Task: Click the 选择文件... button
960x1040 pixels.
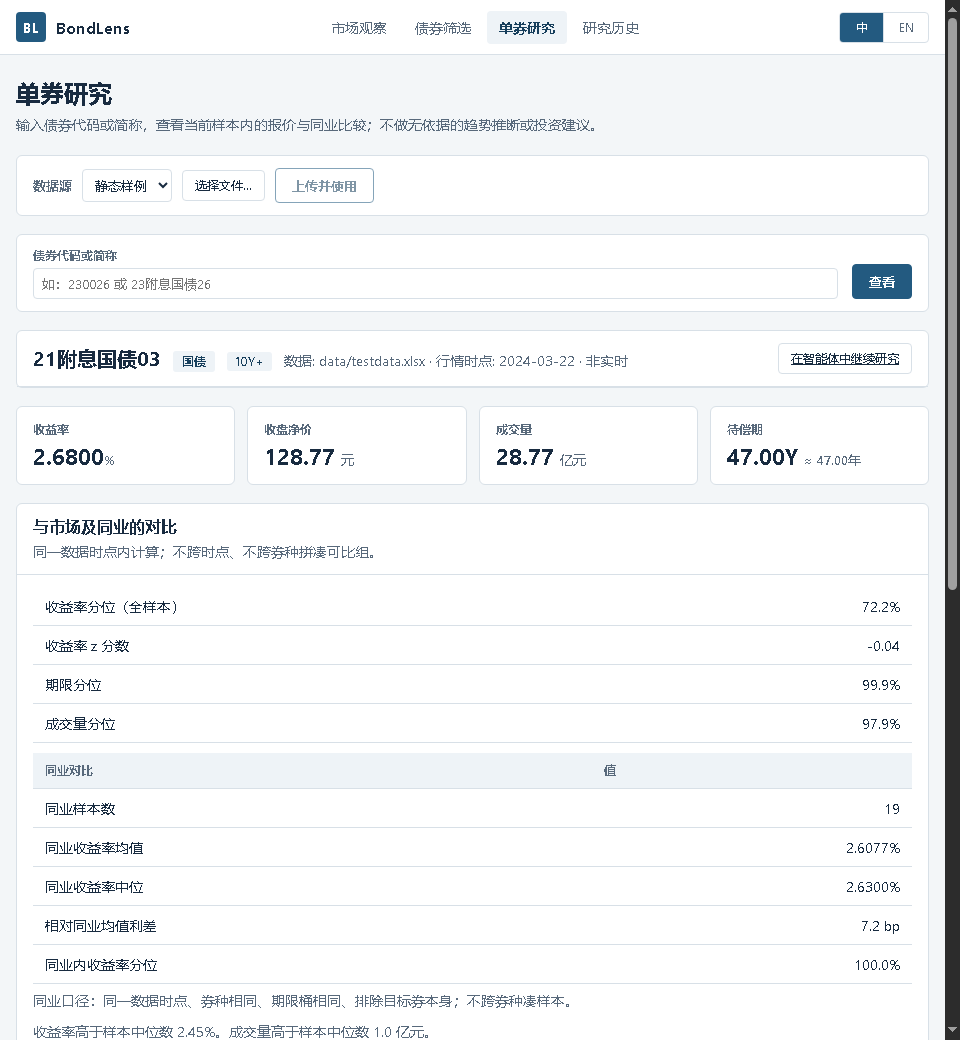Action: coord(223,186)
